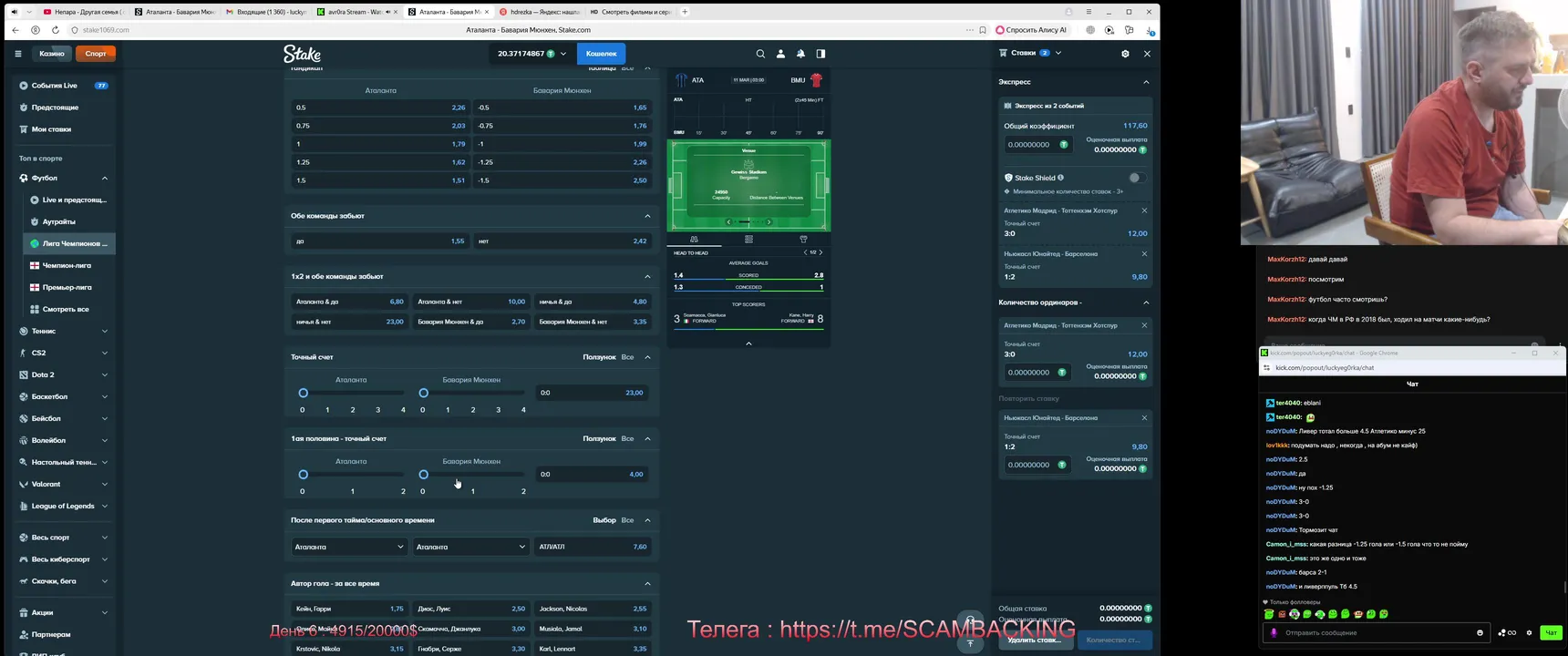Collapse the Экспресс section

[x=1146, y=82]
